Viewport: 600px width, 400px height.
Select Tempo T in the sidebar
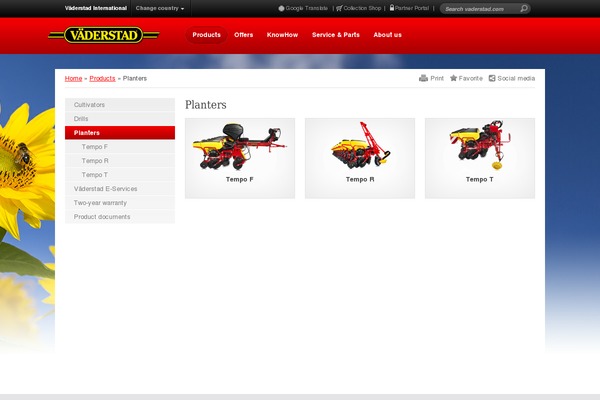(x=120, y=175)
